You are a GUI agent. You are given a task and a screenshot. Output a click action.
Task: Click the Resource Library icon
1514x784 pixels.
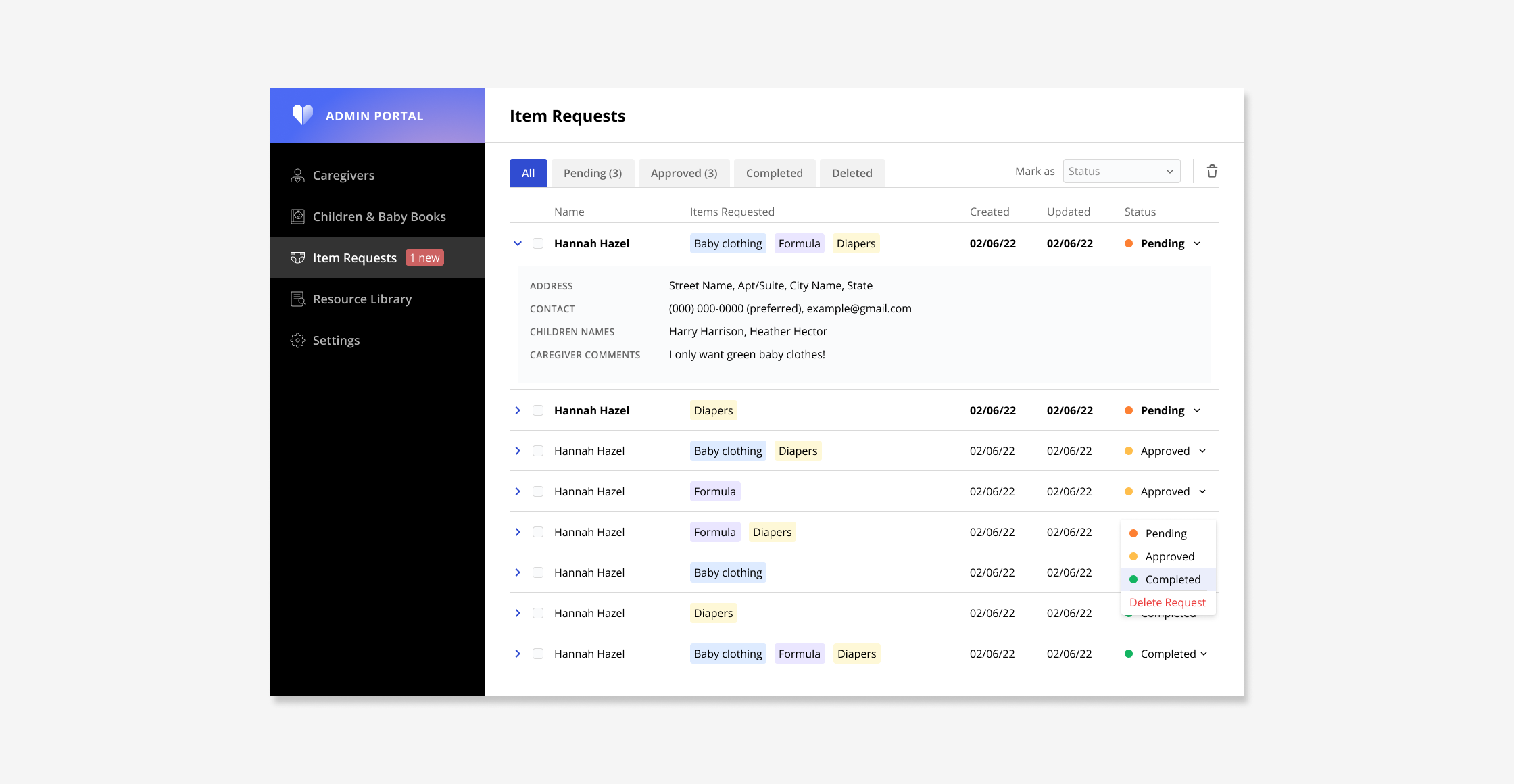(297, 299)
